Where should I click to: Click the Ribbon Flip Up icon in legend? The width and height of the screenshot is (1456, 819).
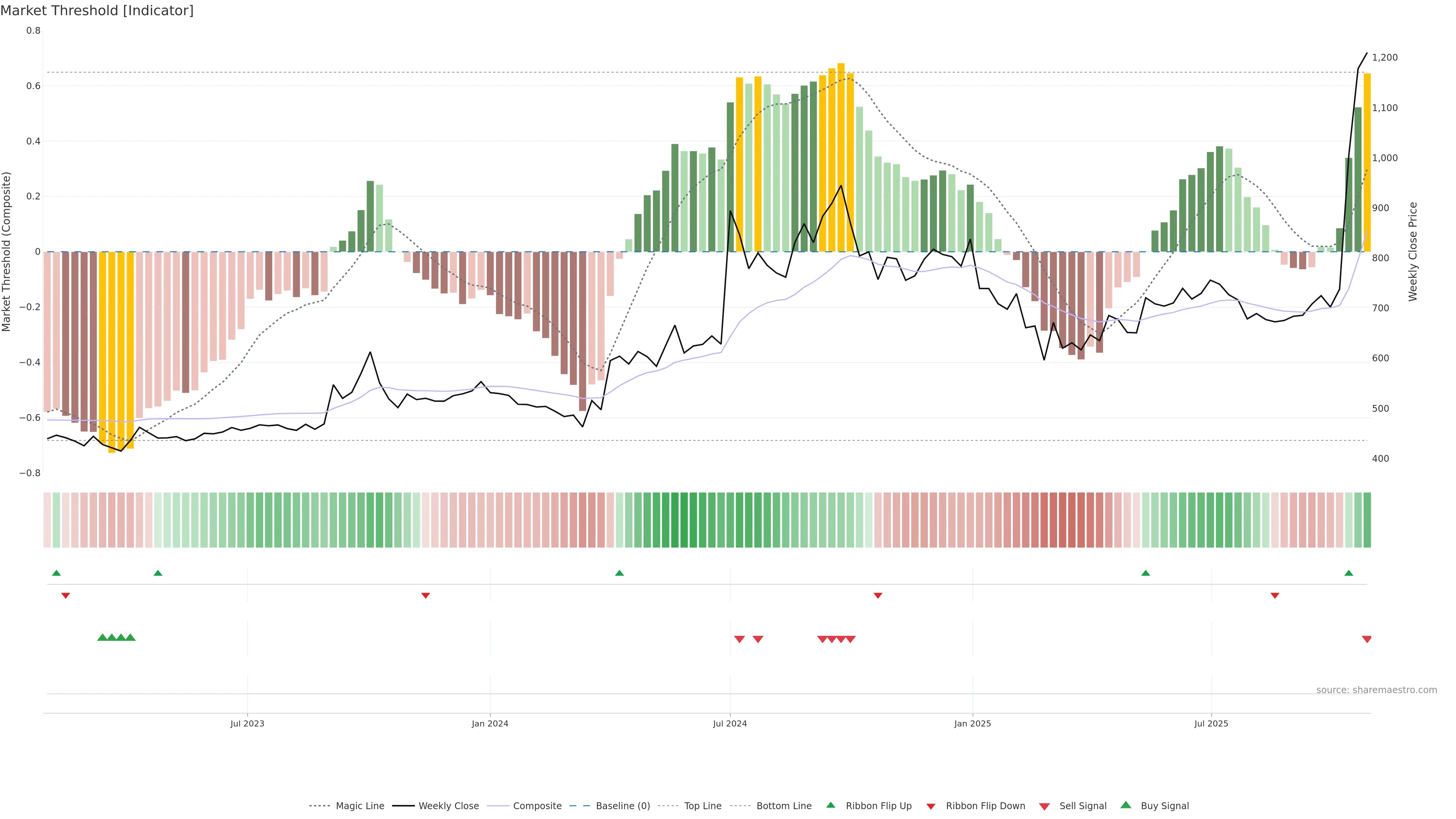click(x=830, y=805)
